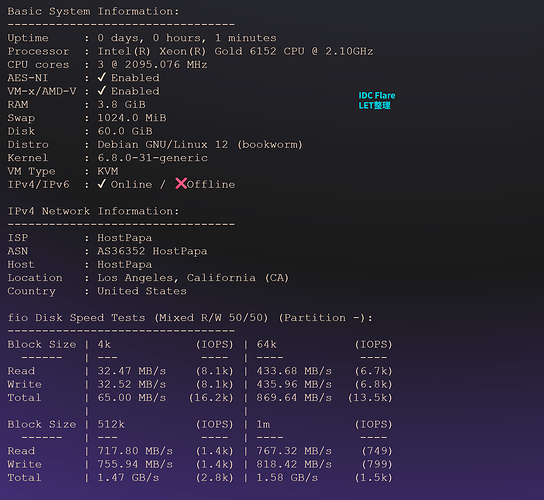This screenshot has height=500, width=544.
Task: Click the 512k write speed '755.94 MB/s'
Action: 135,464
